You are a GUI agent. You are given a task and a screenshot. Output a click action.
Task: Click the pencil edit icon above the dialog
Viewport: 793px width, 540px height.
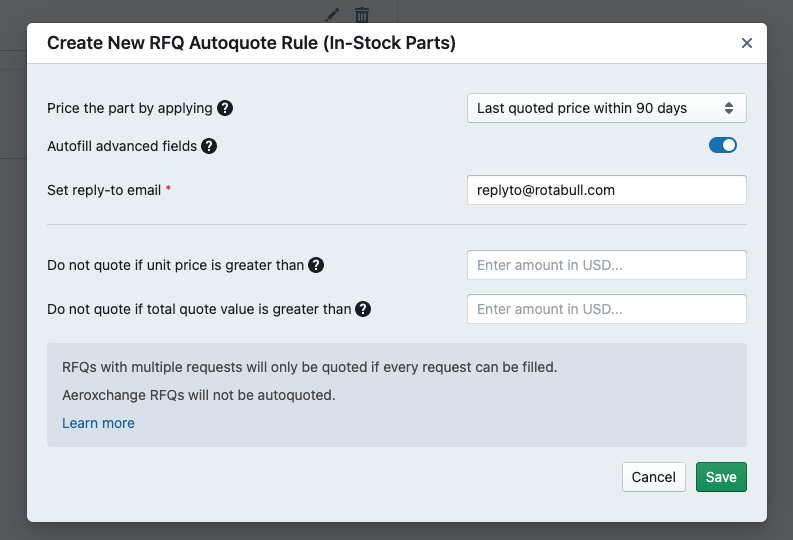click(333, 14)
